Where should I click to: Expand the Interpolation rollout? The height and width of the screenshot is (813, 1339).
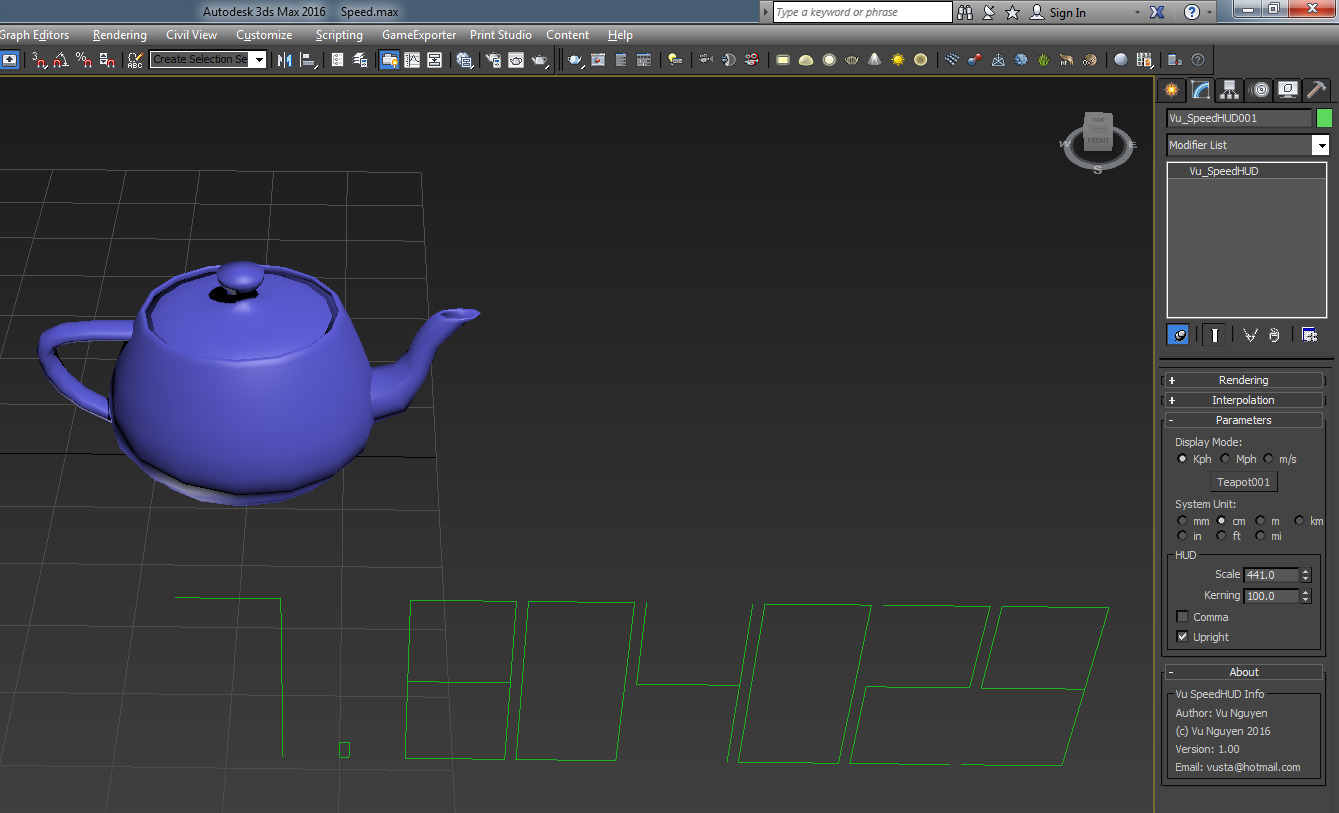point(1243,400)
